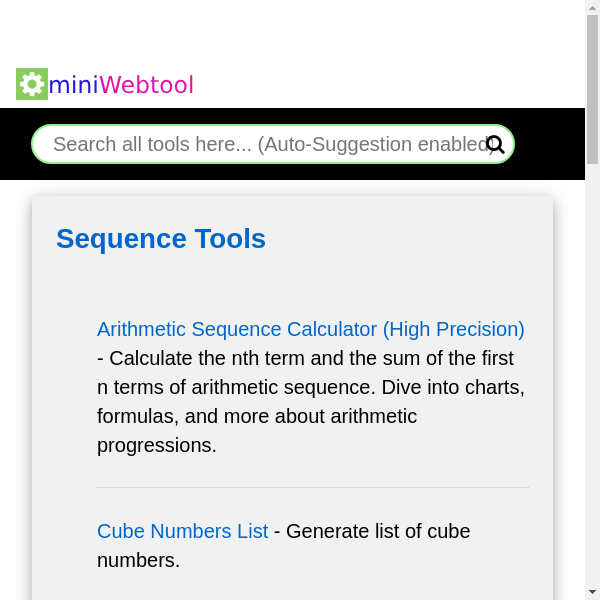
Task: Click the blue "mini" part of the logo
Action: (73, 85)
